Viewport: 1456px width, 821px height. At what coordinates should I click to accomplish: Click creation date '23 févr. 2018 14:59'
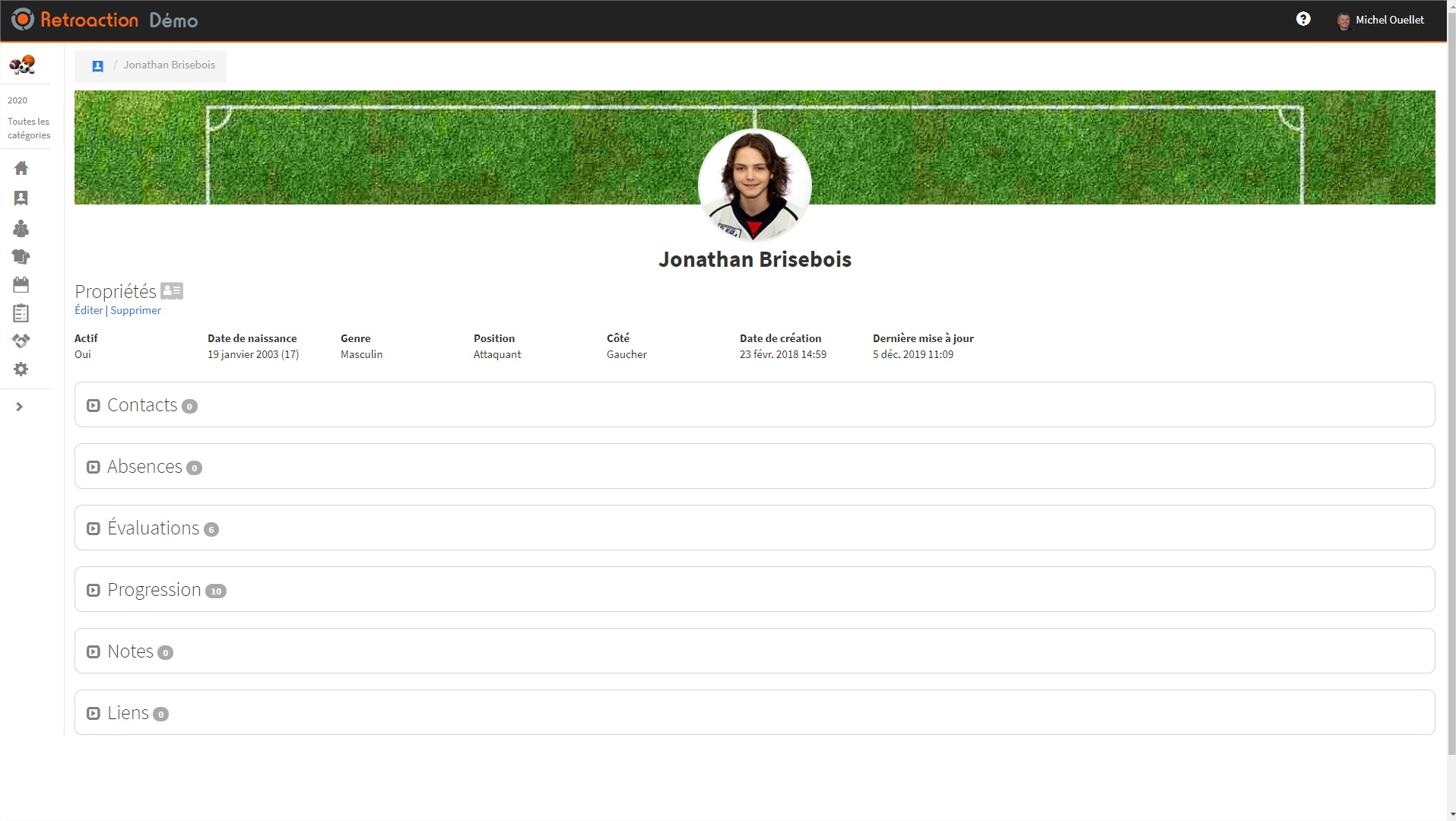pos(783,354)
